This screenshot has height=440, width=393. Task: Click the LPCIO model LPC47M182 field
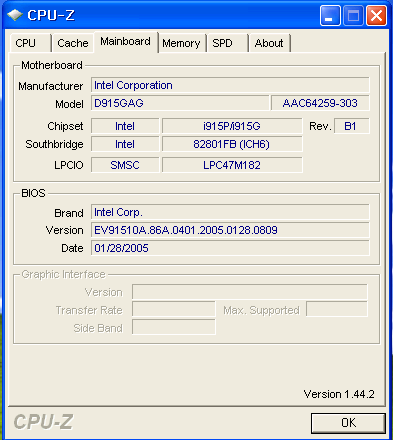[x=232, y=165]
